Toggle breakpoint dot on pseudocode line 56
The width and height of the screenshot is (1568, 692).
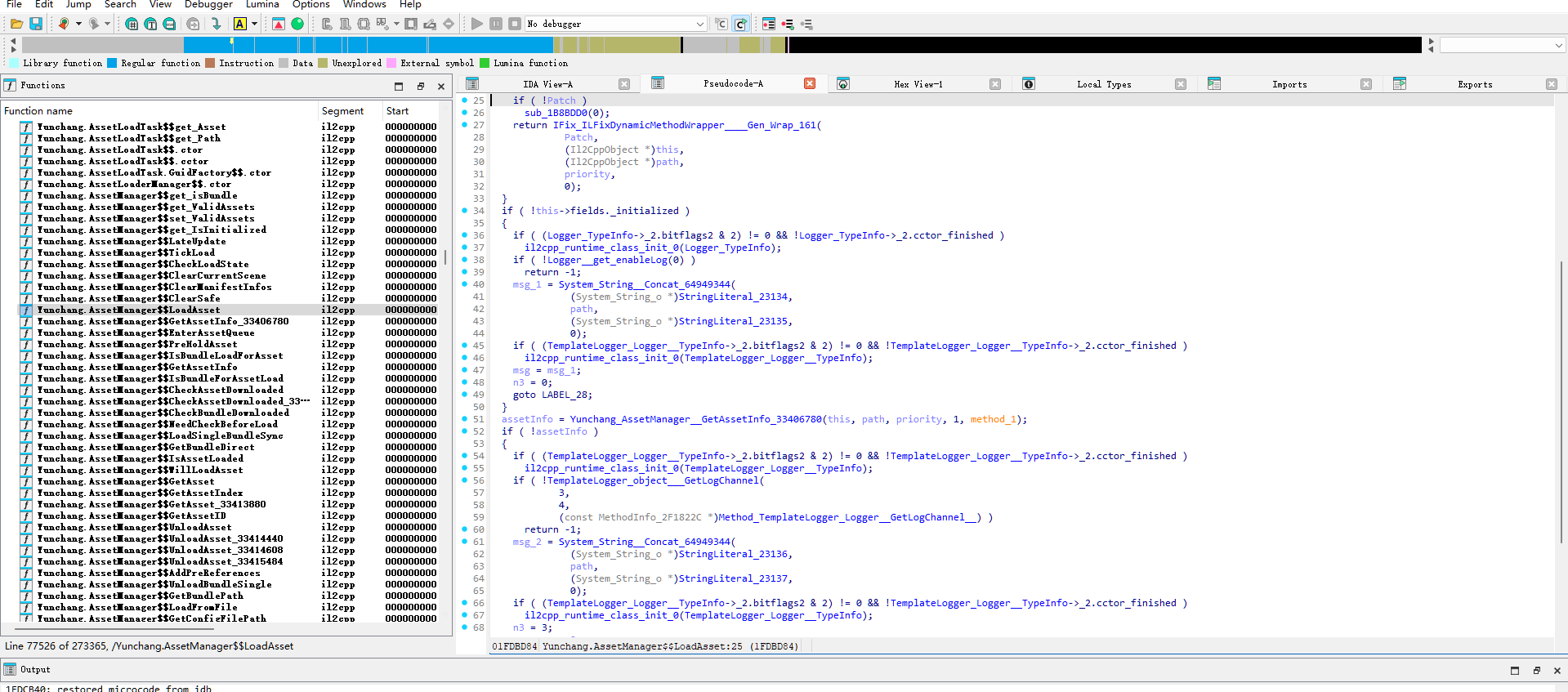[x=464, y=480]
